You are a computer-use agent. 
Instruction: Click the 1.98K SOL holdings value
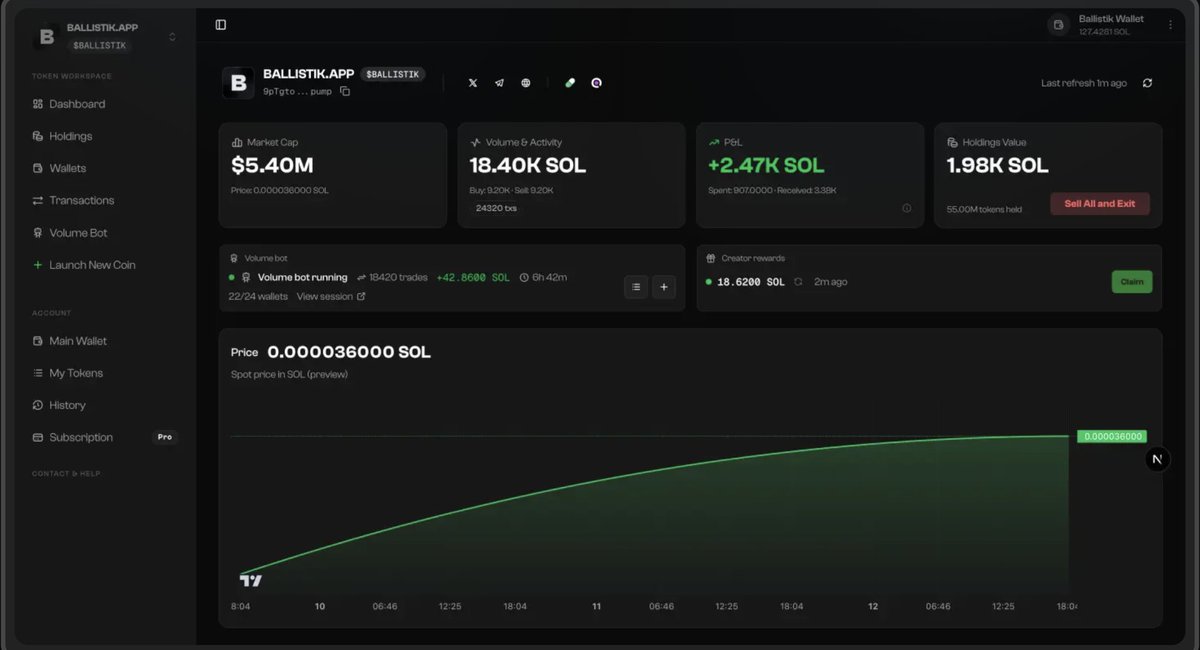pyautogui.click(x=998, y=165)
